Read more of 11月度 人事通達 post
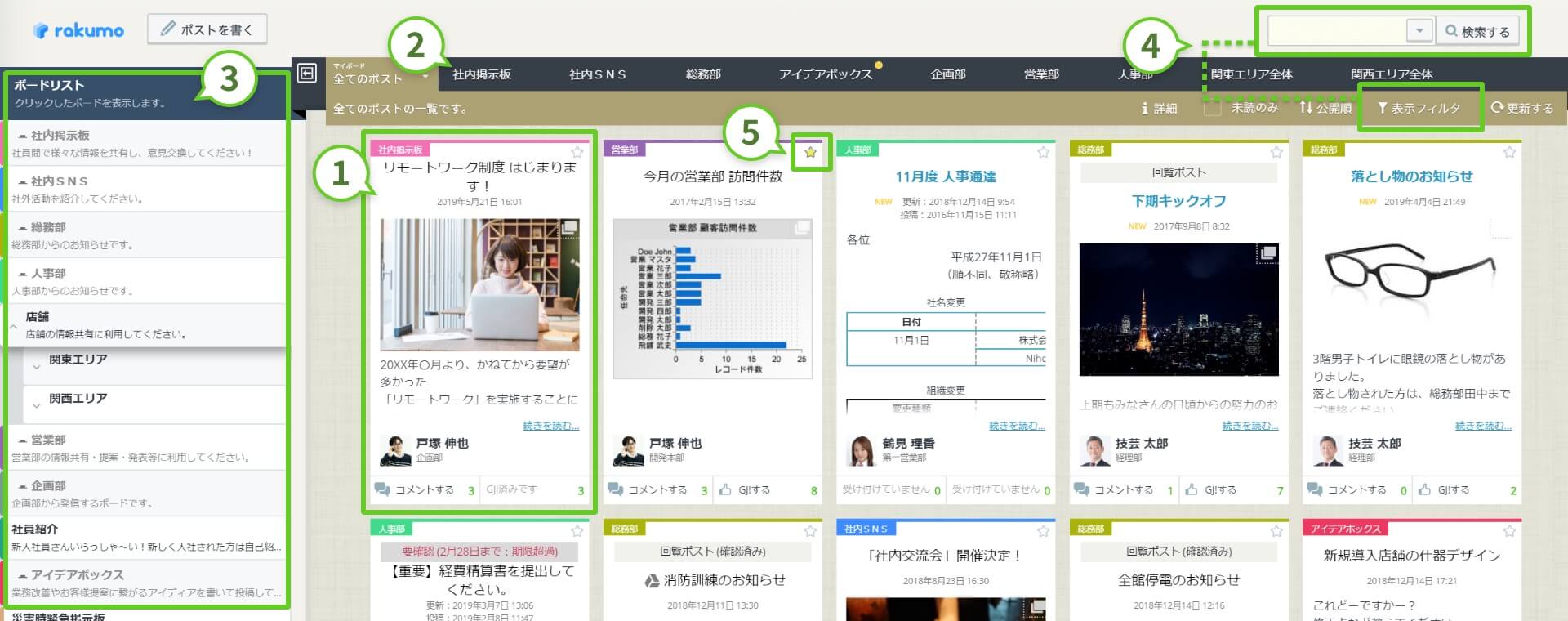The height and width of the screenshot is (621, 1568). pos(1017,426)
